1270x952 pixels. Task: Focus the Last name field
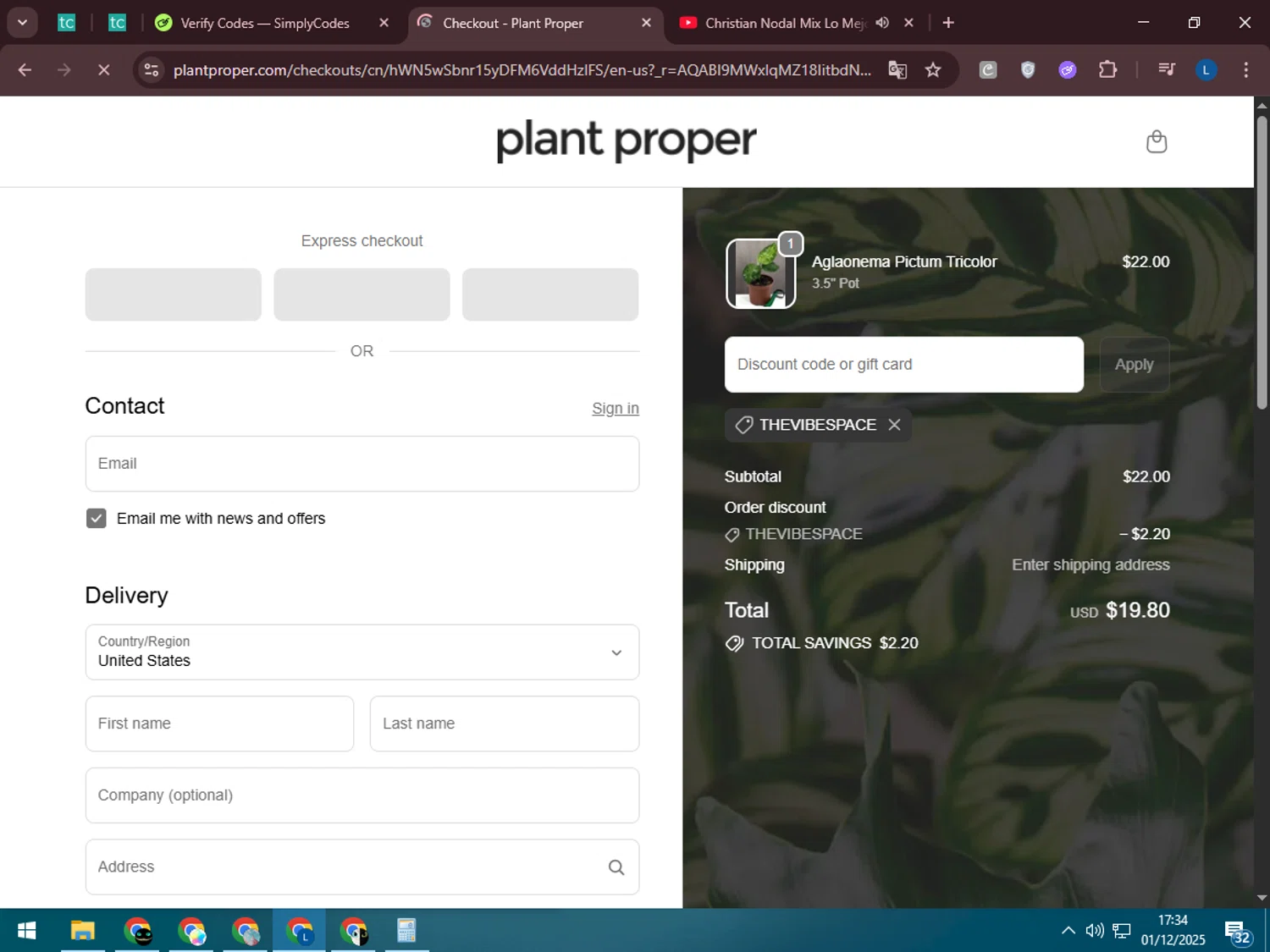click(505, 724)
